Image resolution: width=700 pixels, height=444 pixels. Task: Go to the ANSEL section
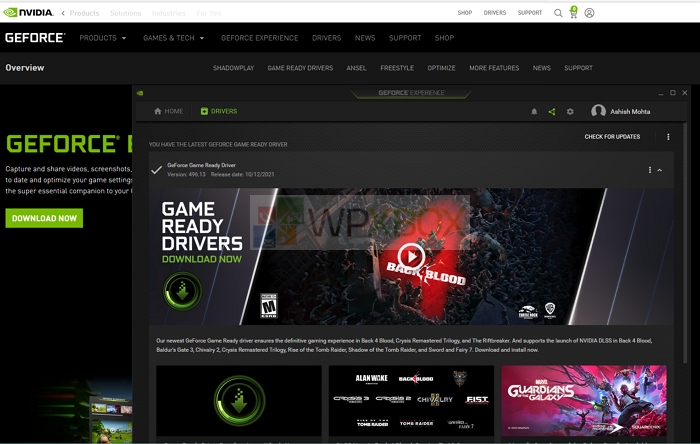click(356, 68)
